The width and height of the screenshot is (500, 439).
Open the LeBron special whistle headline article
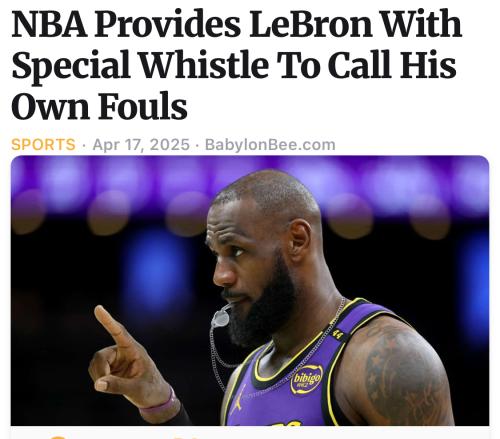(x=237, y=65)
